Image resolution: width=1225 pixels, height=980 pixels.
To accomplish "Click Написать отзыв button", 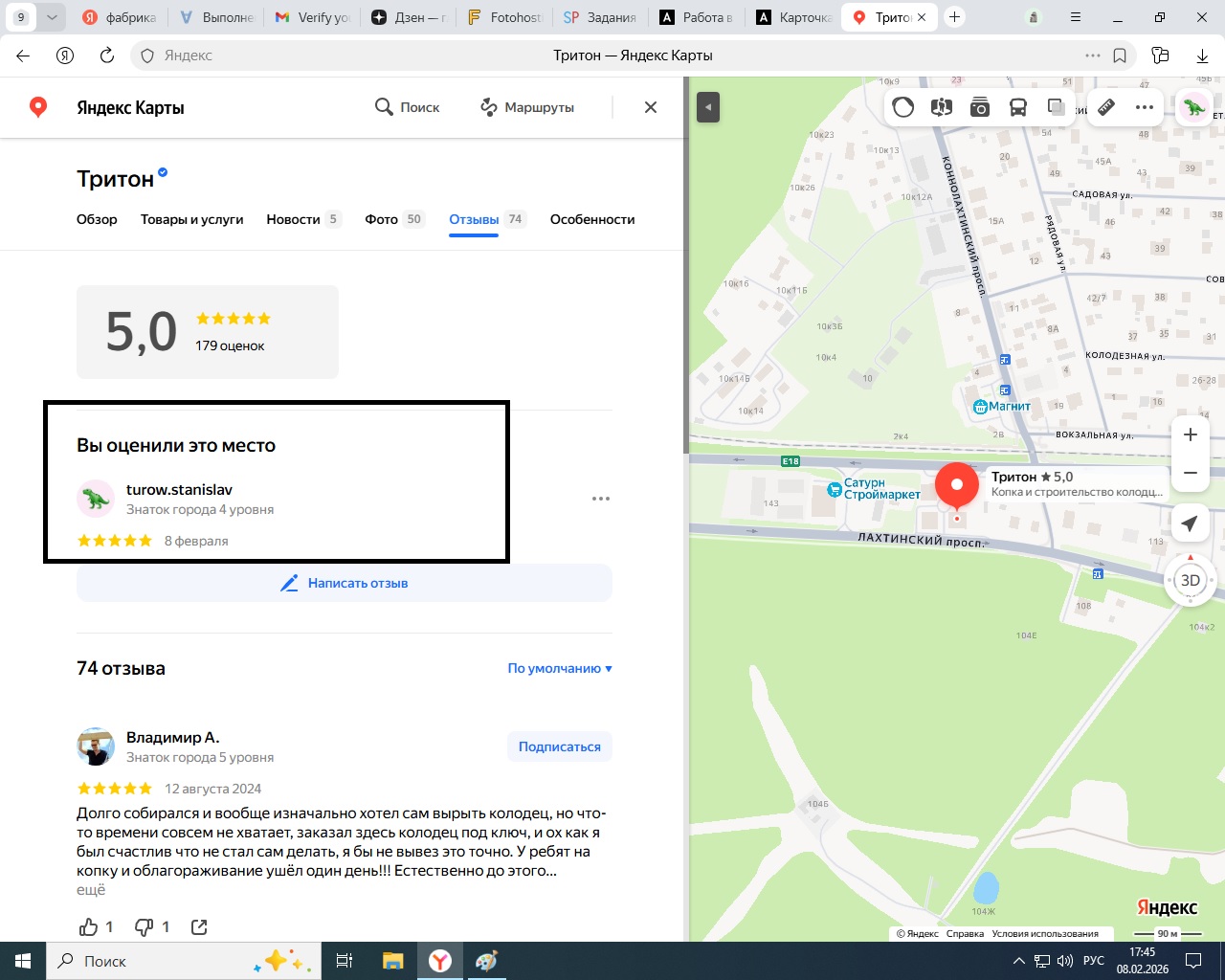I will tap(345, 583).
